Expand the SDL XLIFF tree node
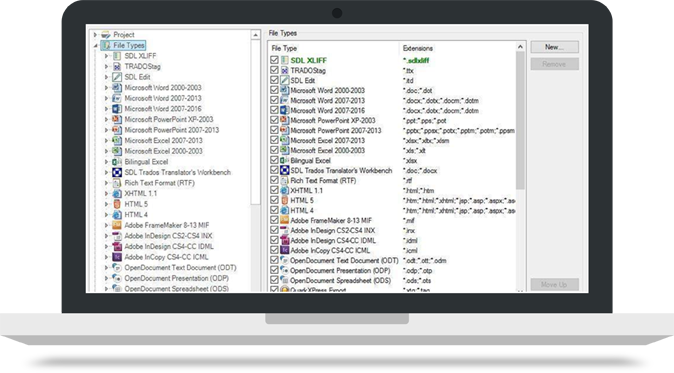674x373 pixels. [x=106, y=56]
